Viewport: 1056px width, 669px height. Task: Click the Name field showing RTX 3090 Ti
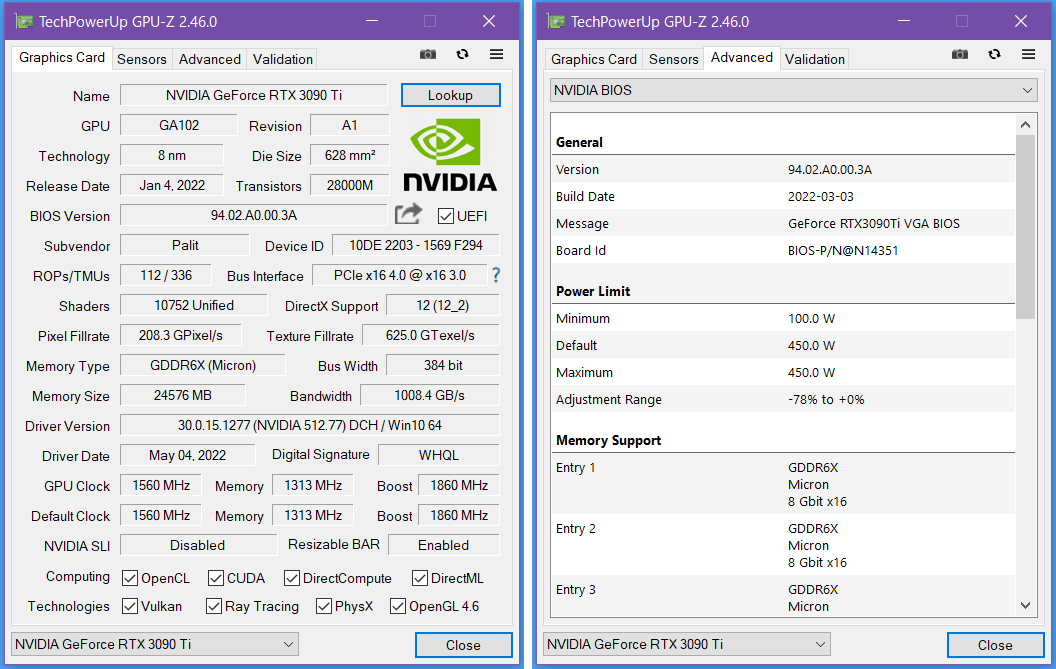[254, 95]
